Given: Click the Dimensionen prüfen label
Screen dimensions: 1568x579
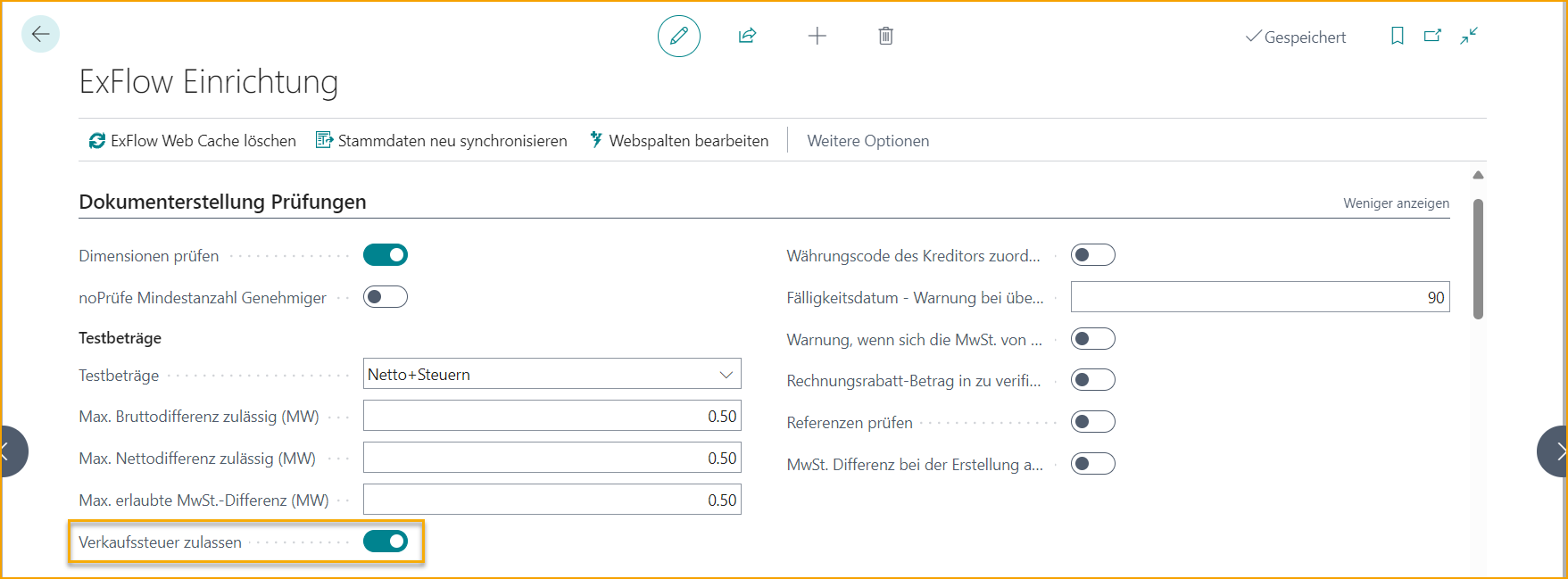Looking at the screenshot, I should 148,256.
